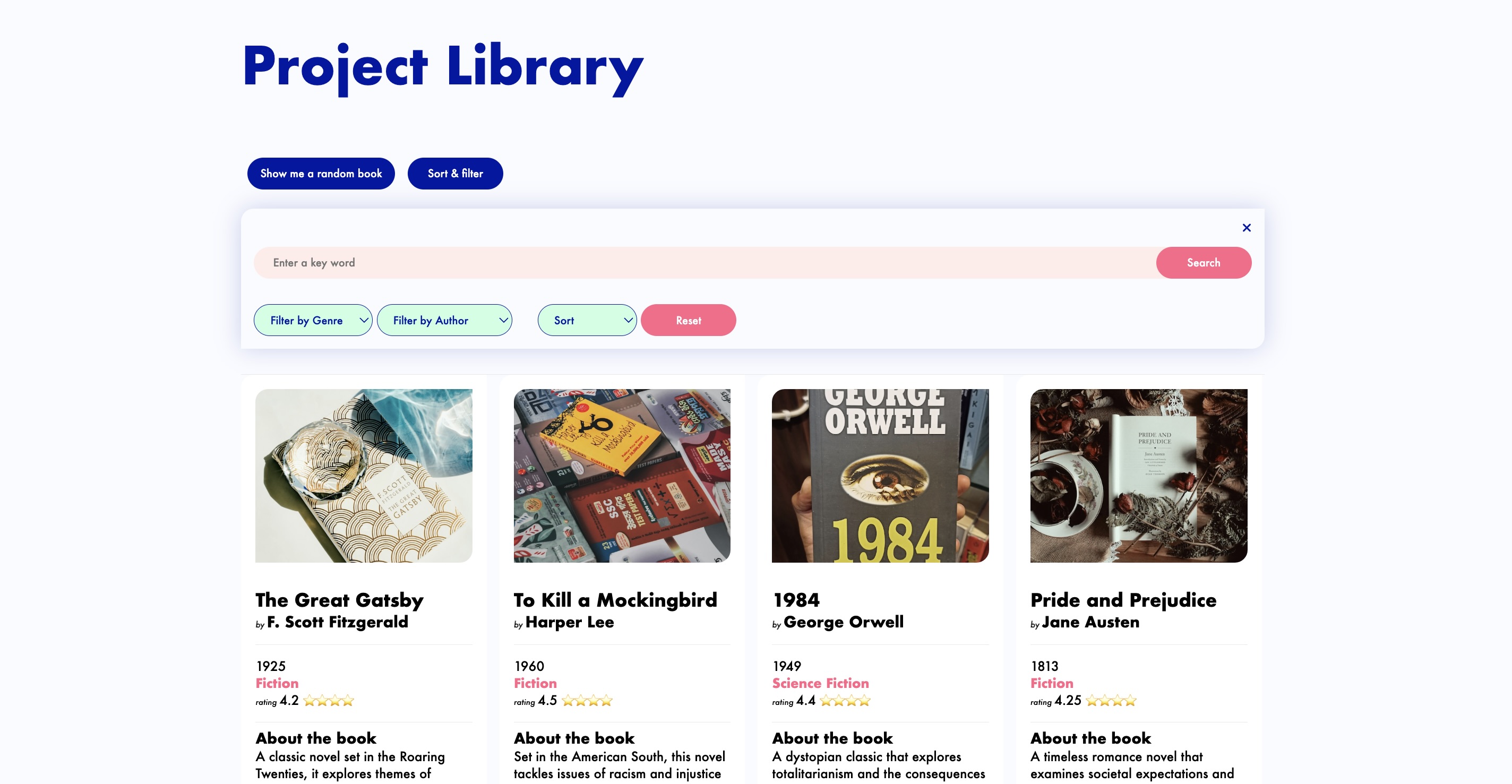Close the sort and filter panel
This screenshot has width=1512, height=784.
click(x=1247, y=228)
